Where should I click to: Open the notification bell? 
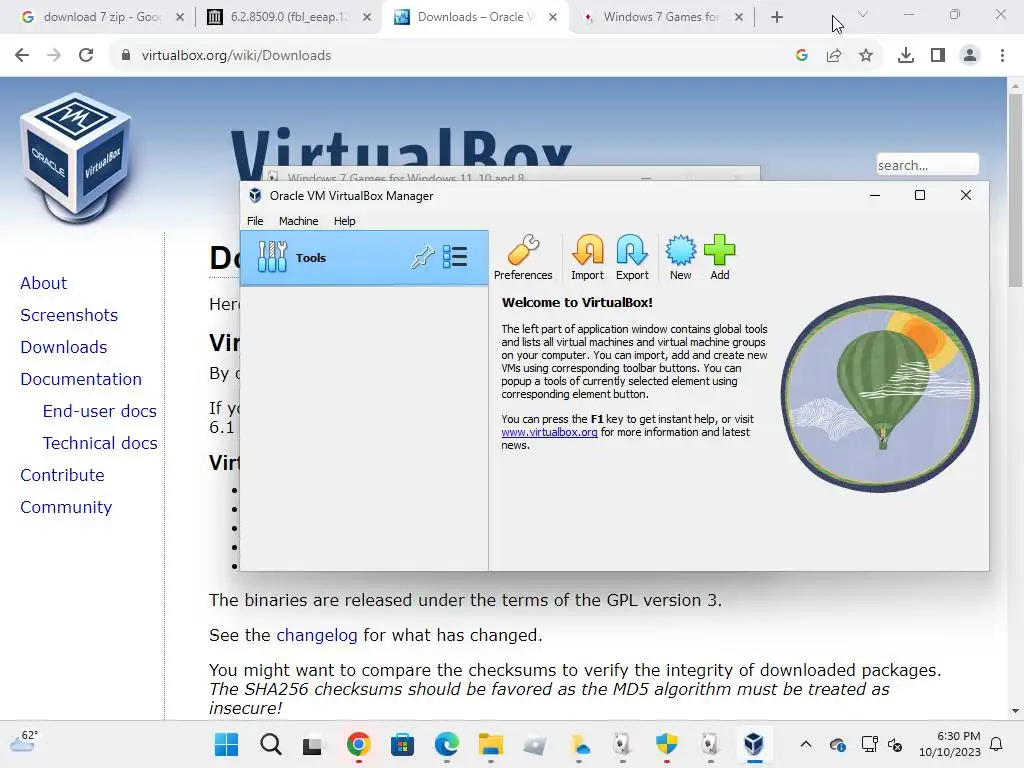[997, 744]
